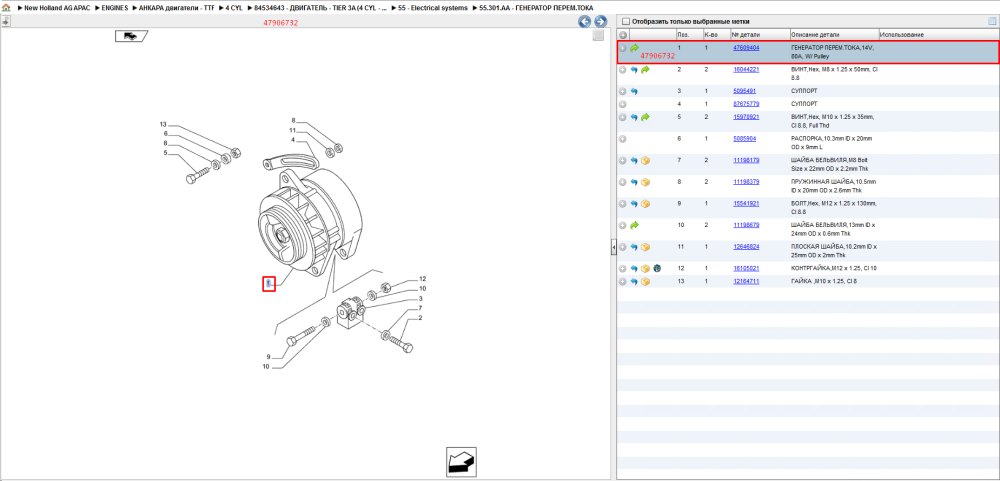The width and height of the screenshot is (1000, 481).
Task: Open part number link 16044221
Action: (x=746, y=69)
